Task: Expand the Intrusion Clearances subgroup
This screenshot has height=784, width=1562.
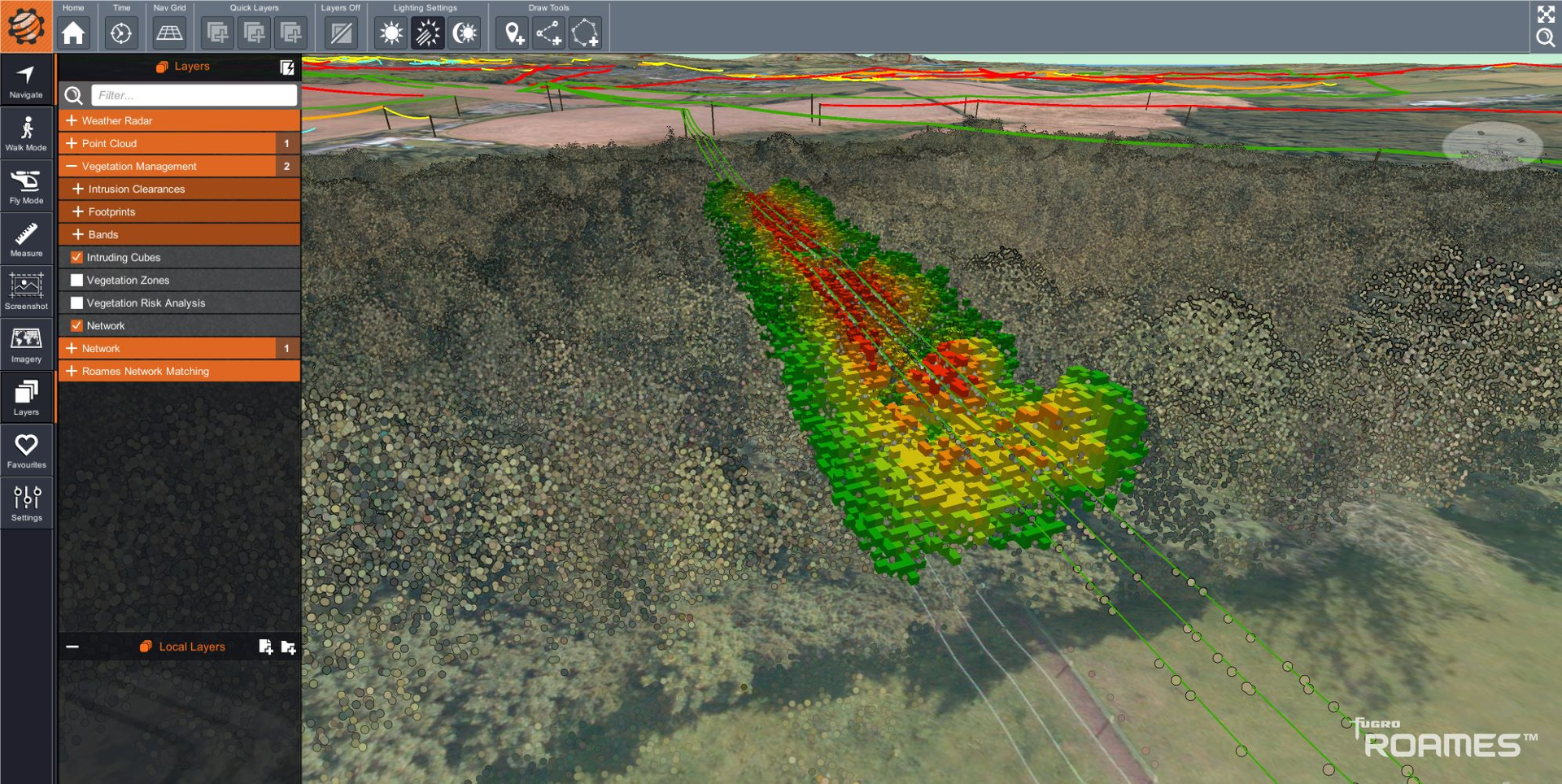Action: (x=78, y=189)
